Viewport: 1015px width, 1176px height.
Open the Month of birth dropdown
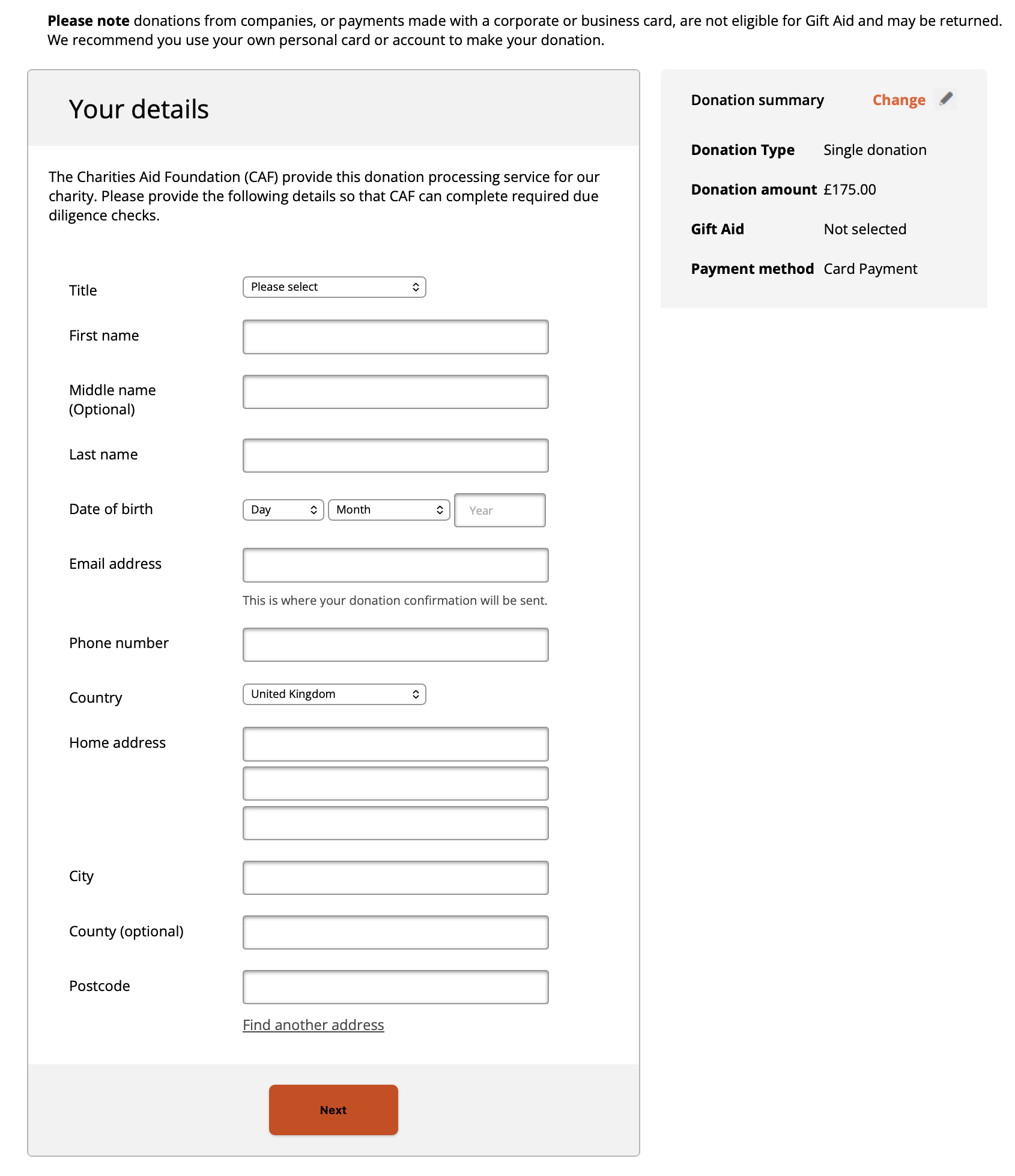click(389, 510)
